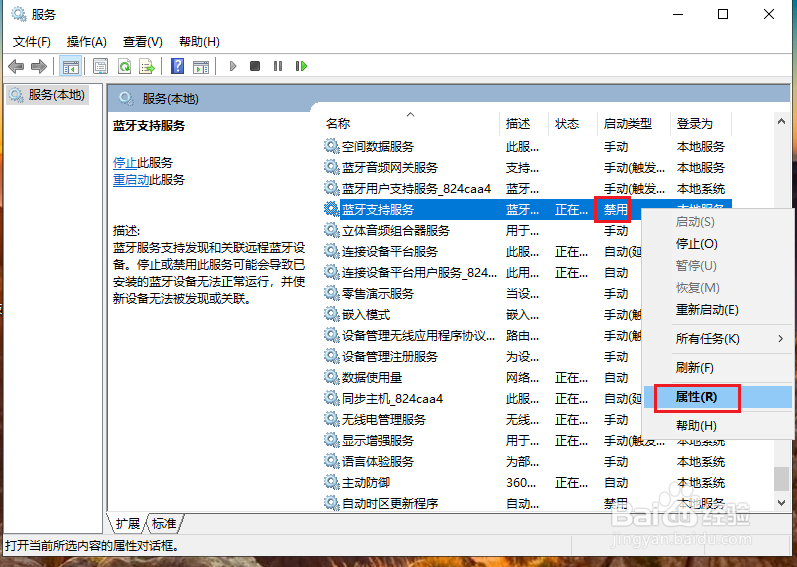Choose 停止(O) in the context menu

click(x=717, y=244)
